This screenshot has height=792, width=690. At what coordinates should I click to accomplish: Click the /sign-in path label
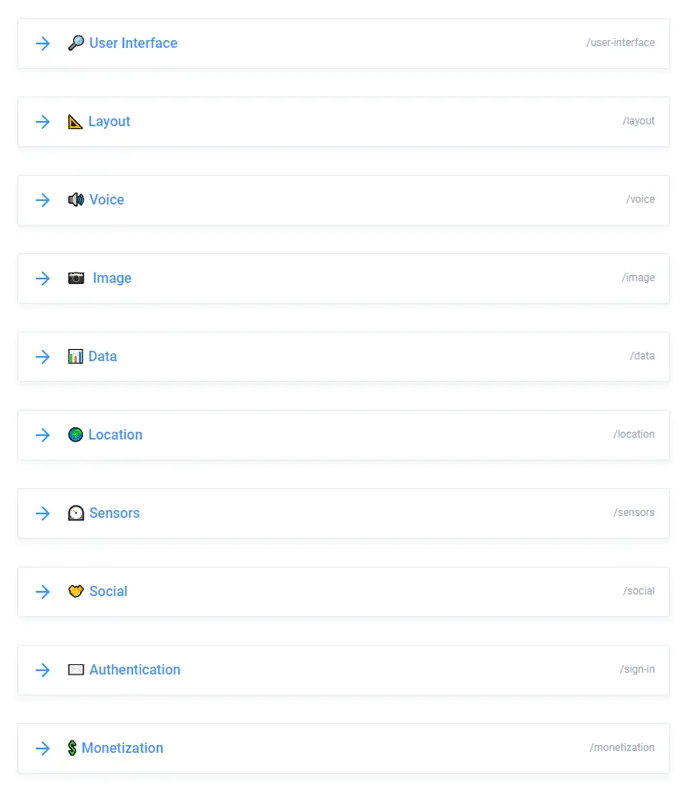637,669
